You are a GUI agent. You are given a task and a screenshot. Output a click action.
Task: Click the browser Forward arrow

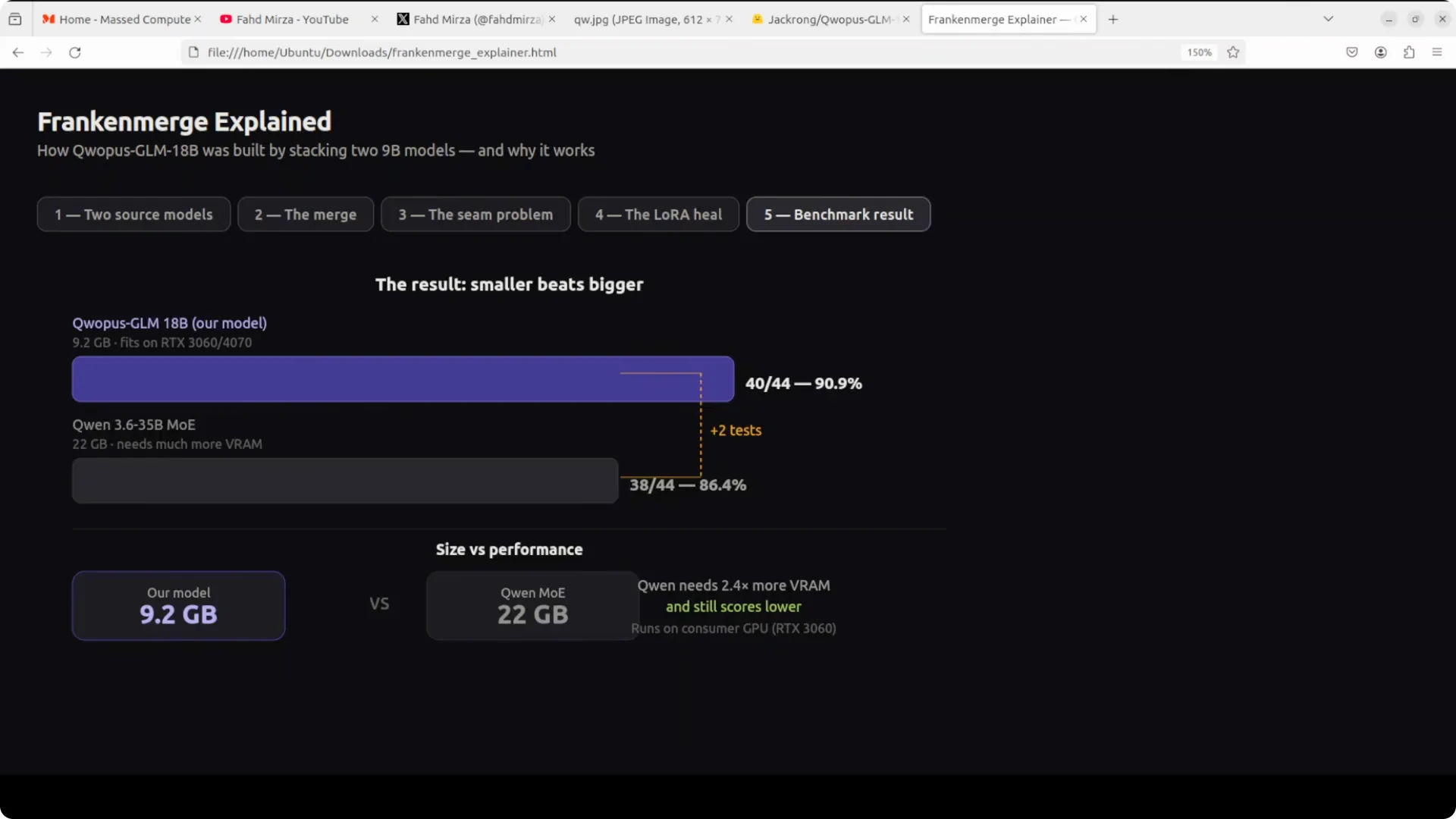(46, 52)
